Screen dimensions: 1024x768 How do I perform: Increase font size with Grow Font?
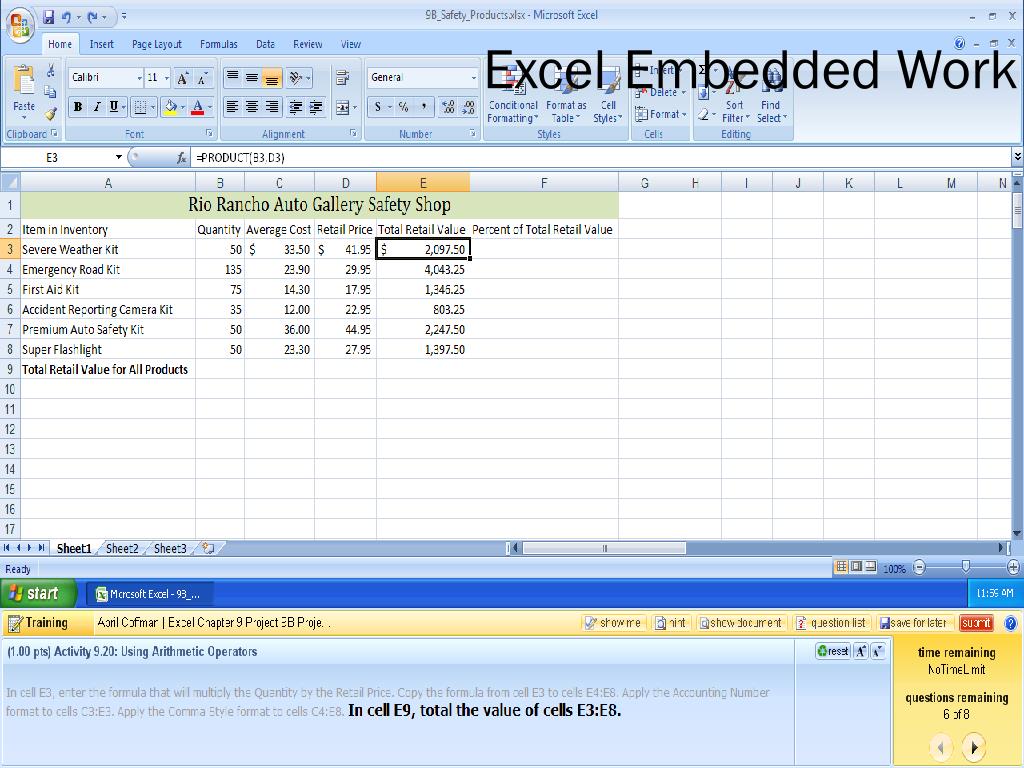click(183, 78)
